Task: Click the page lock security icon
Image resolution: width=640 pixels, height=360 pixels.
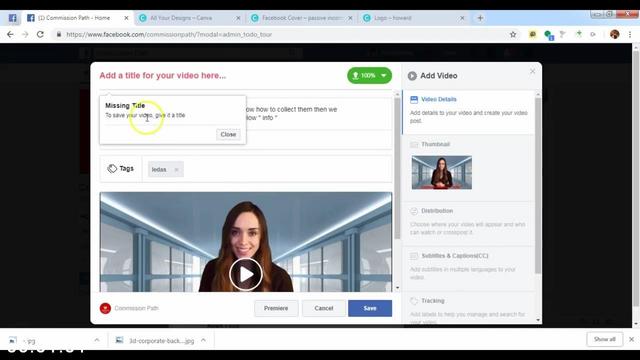Action: [59, 35]
